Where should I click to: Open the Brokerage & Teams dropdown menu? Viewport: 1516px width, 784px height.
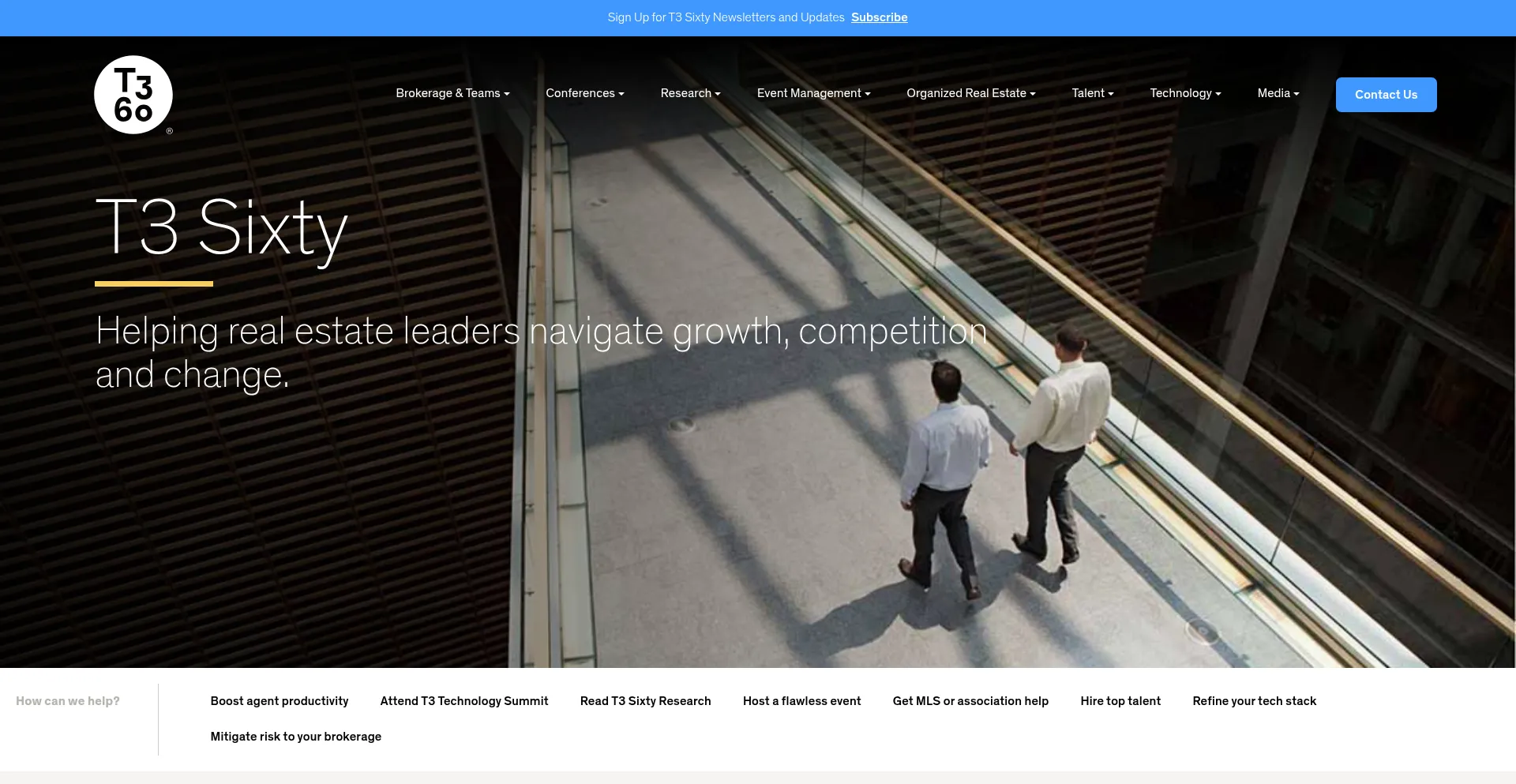pos(452,93)
